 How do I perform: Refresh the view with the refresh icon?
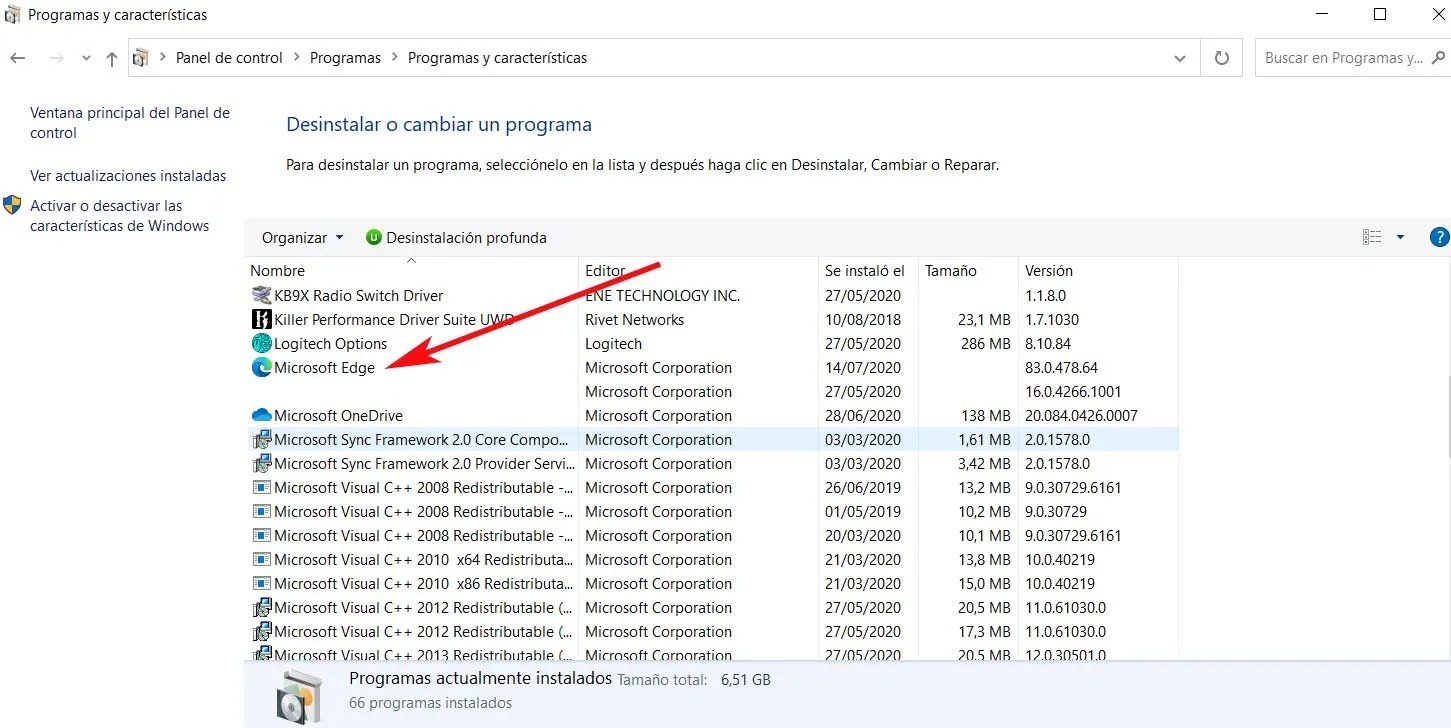tap(1221, 57)
